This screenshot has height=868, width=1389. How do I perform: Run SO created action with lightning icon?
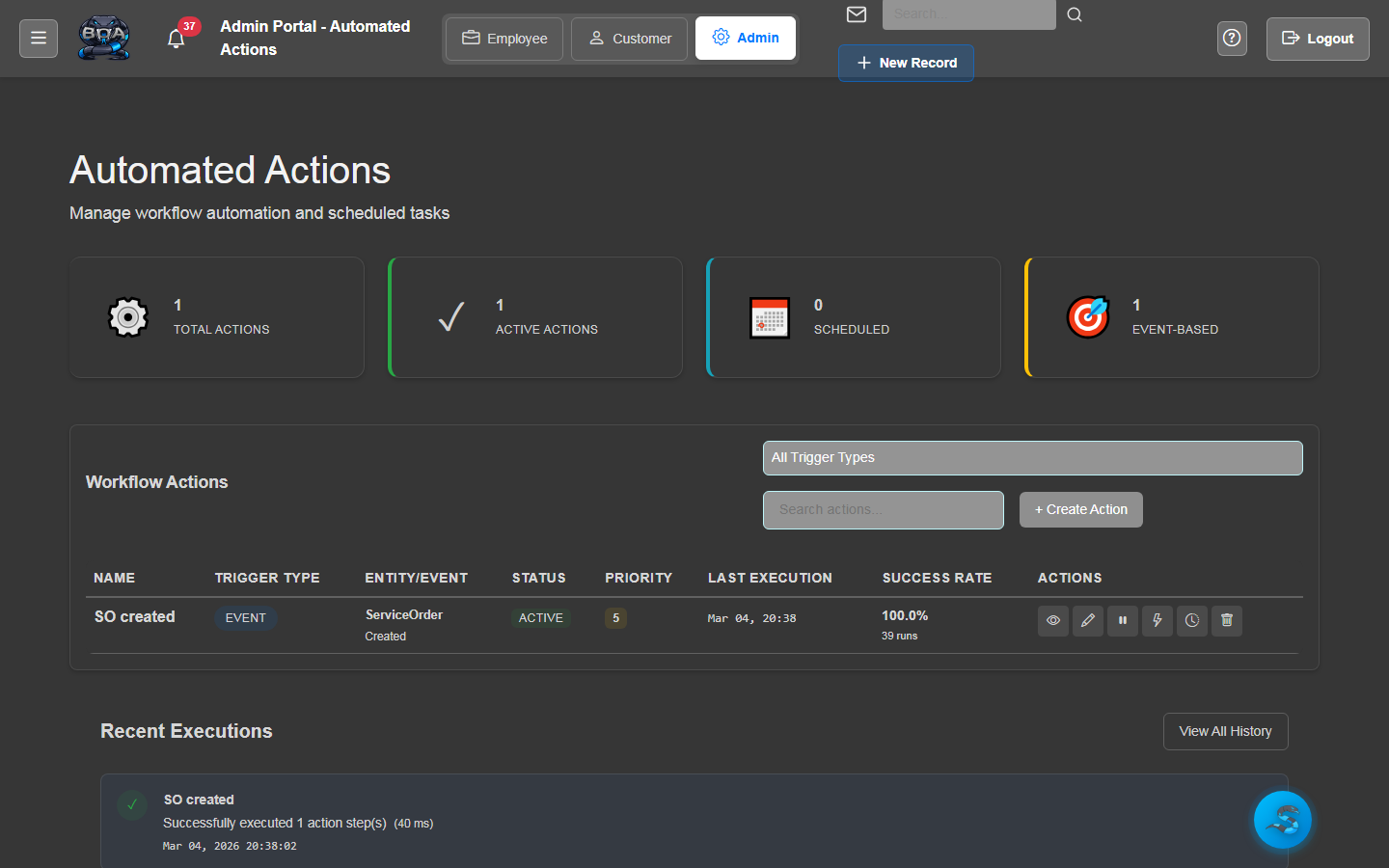(1157, 620)
